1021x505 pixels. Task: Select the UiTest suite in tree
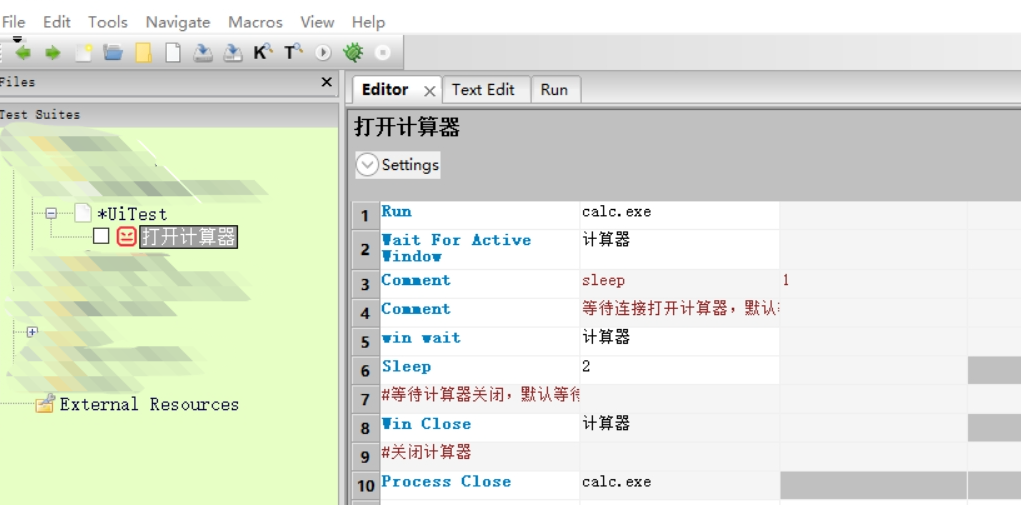pos(132,214)
